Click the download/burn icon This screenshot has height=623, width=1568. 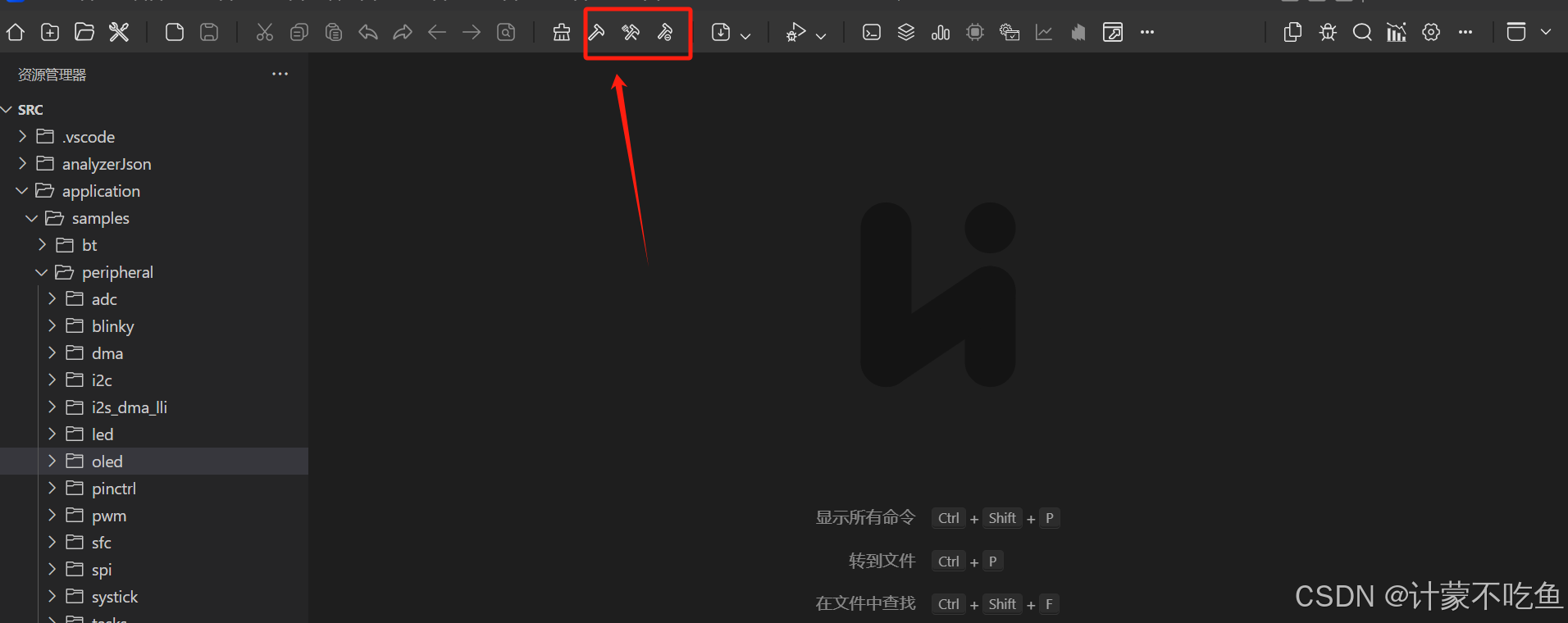pyautogui.click(x=721, y=32)
